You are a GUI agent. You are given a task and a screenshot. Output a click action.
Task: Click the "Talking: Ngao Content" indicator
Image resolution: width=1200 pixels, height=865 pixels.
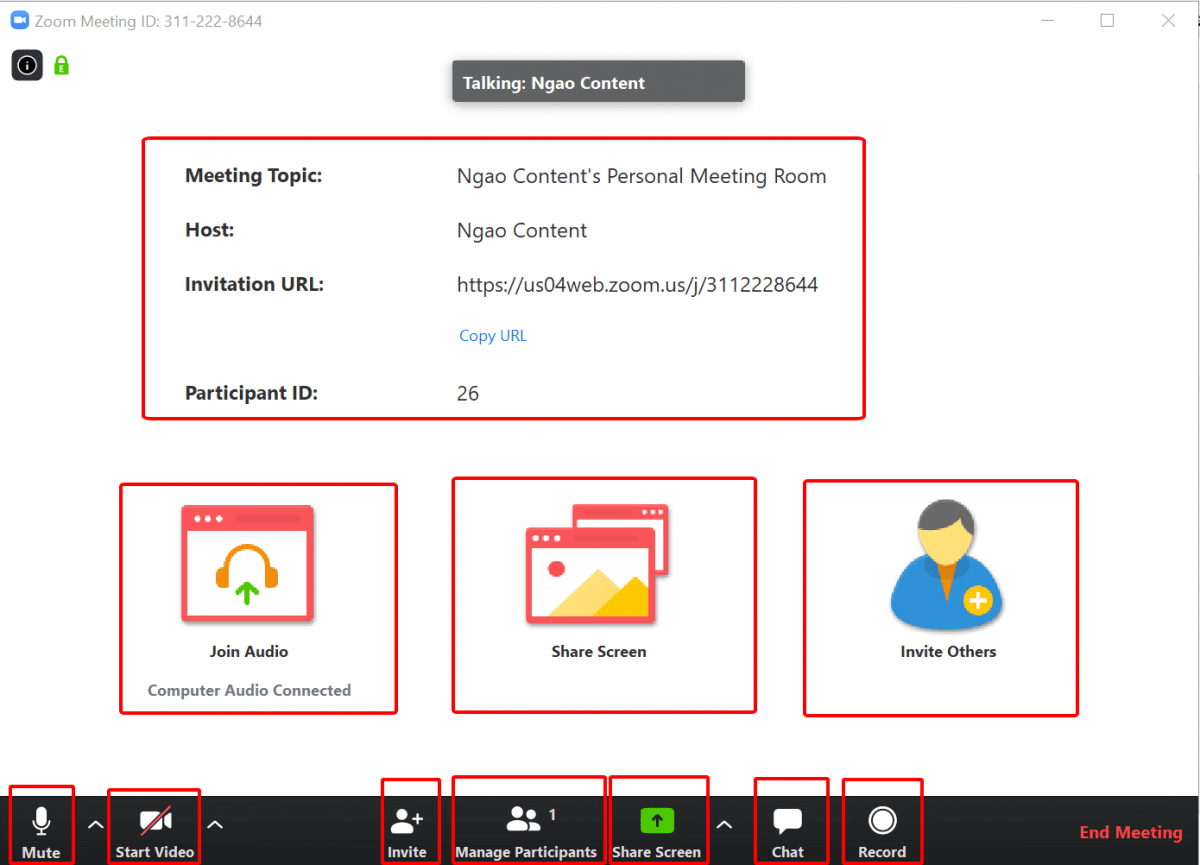click(x=598, y=82)
